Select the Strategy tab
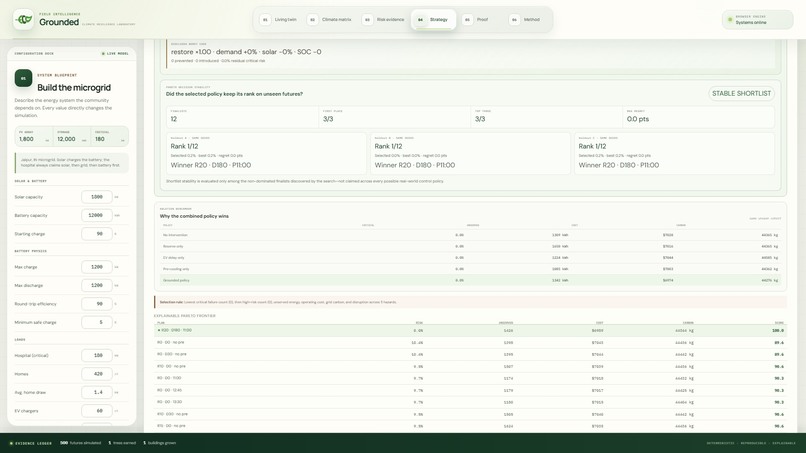This screenshot has width=806, height=453. (433, 20)
